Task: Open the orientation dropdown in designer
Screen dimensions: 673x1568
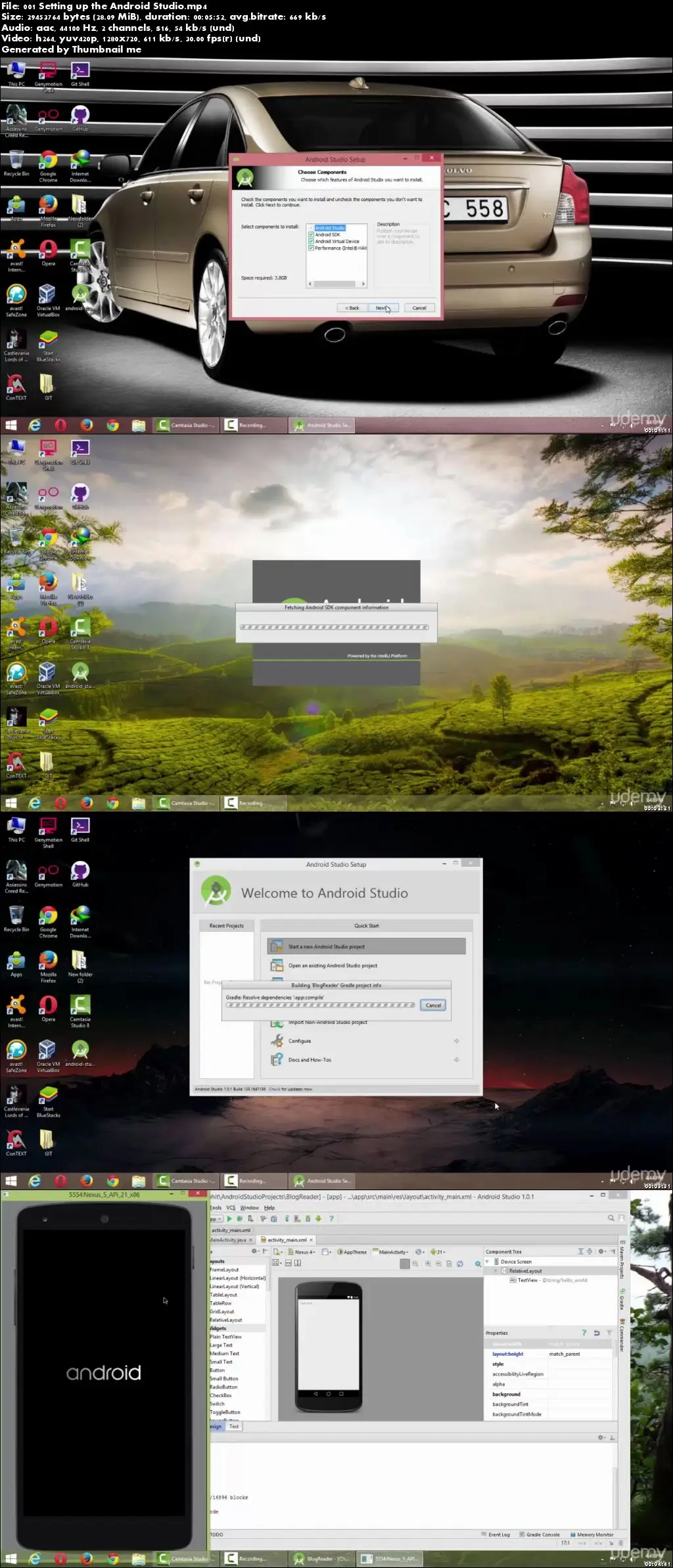Action: pyautogui.click(x=326, y=1252)
